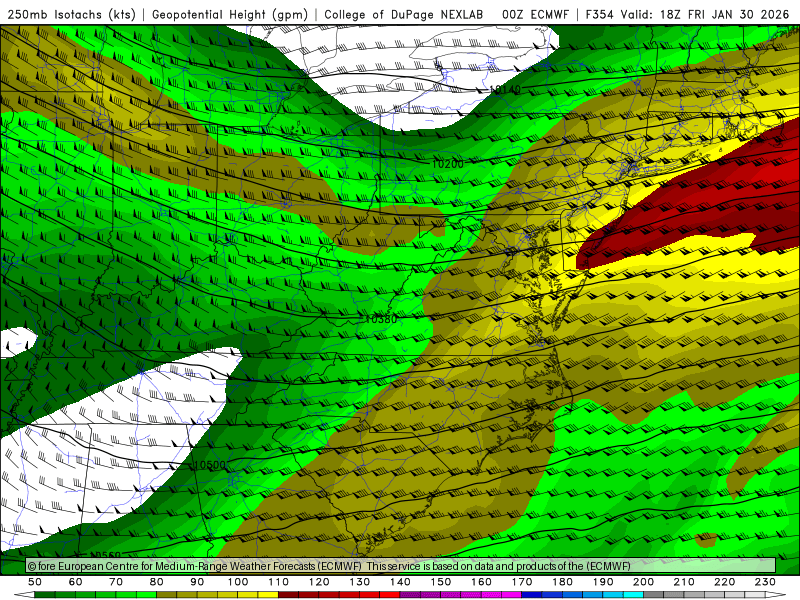Image resolution: width=800 pixels, height=600 pixels.
Task: Click the 220 knot colorbar label
Action: click(725, 582)
